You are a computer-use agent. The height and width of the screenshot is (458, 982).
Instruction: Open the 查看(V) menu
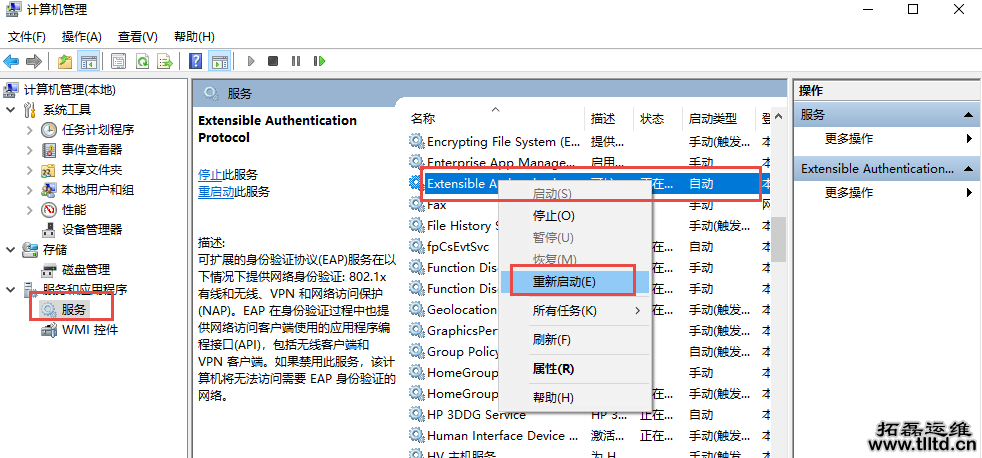coord(138,36)
